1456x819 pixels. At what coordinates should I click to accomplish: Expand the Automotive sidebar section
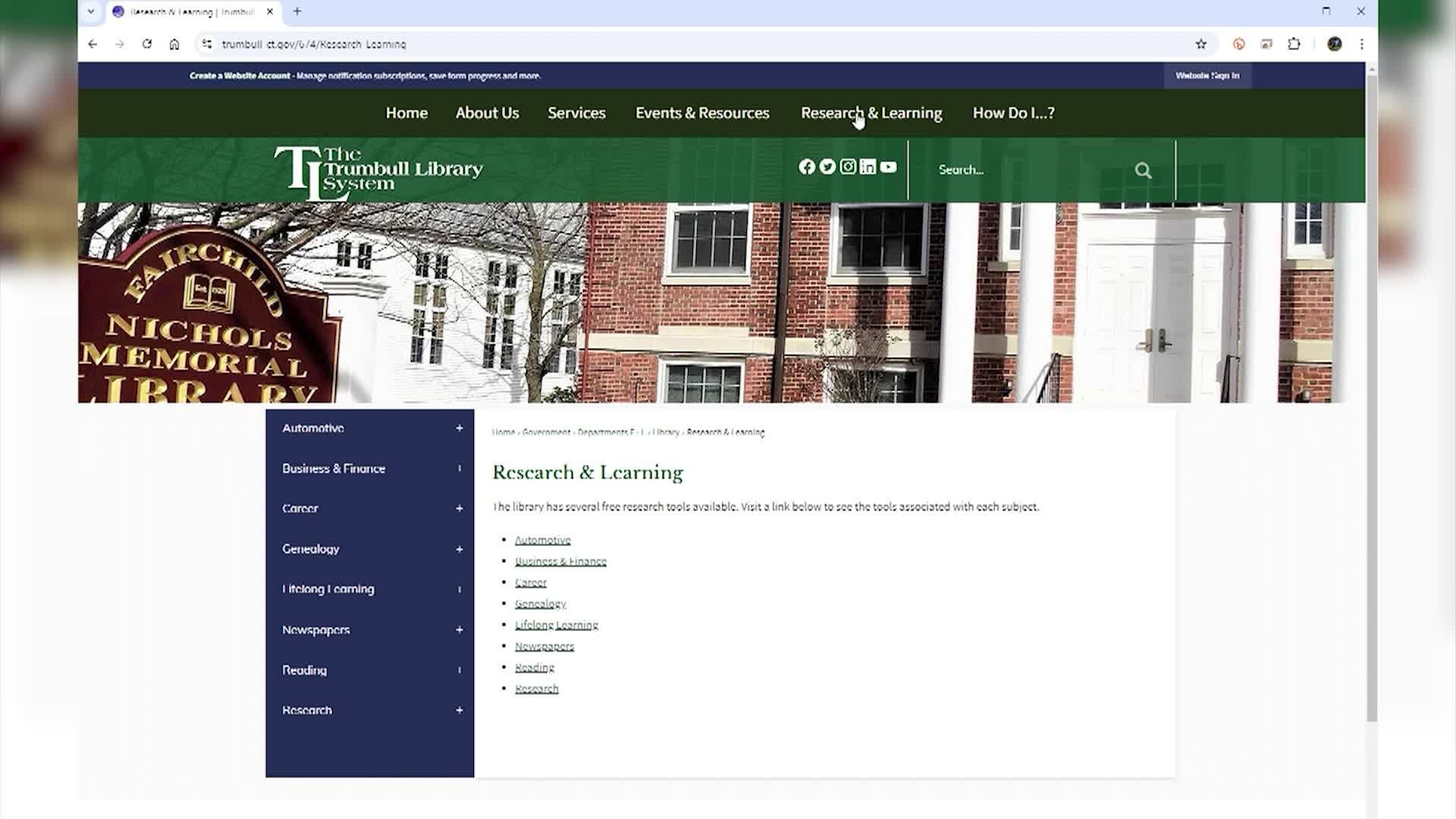tap(460, 428)
